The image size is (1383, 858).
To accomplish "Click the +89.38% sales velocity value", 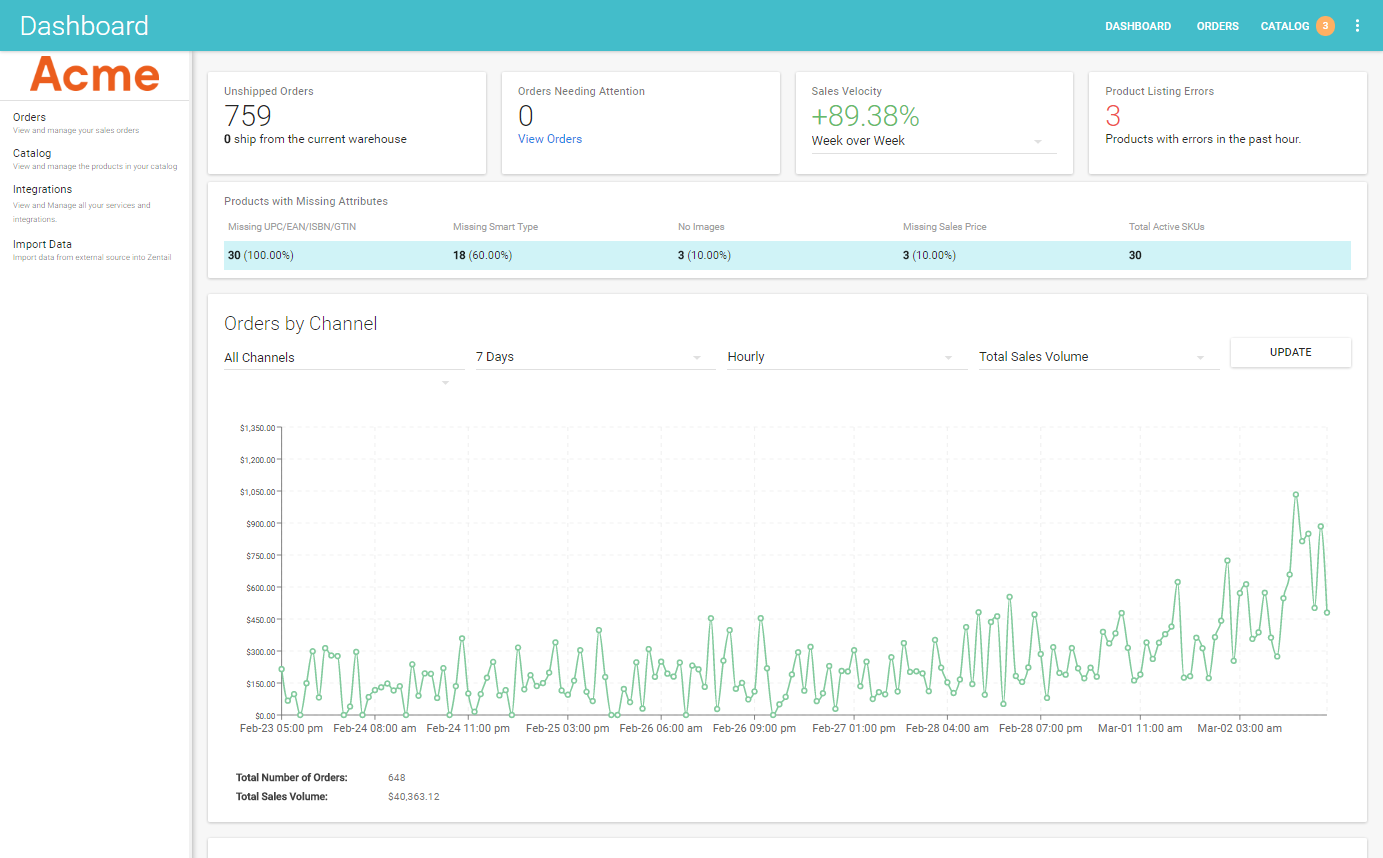I will click(865, 116).
